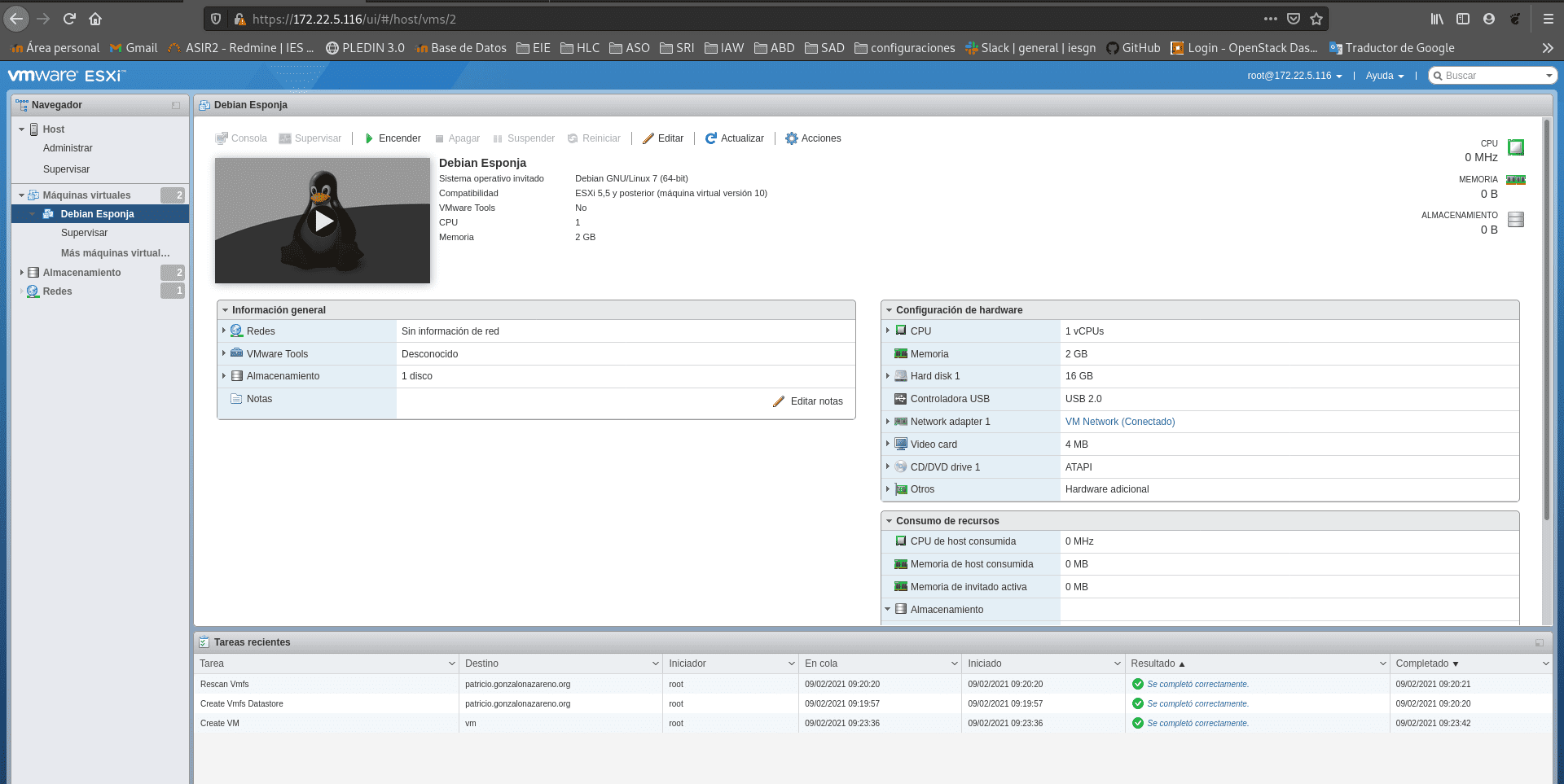Screen dimensions: 1564x784
Task: Minimize the Tareas recientes panel icon
Action: click(x=1540, y=643)
